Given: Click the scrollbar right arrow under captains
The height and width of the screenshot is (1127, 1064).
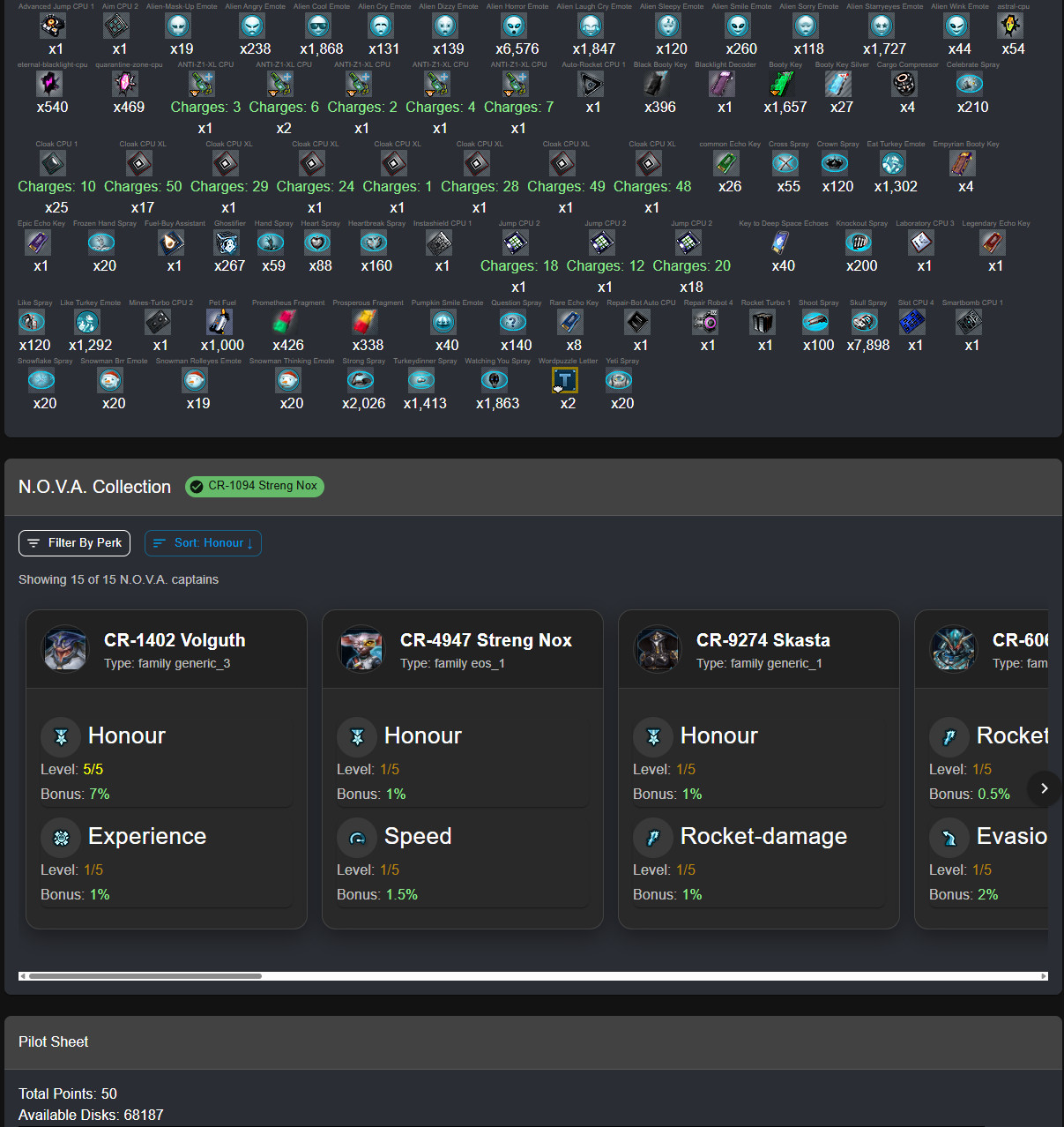Looking at the screenshot, I should pyautogui.click(x=1044, y=976).
